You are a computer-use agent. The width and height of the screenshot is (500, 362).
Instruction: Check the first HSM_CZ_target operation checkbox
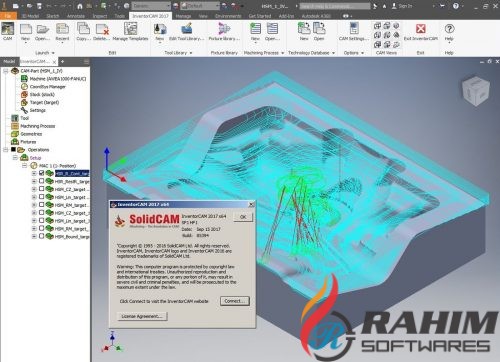(x=42, y=189)
